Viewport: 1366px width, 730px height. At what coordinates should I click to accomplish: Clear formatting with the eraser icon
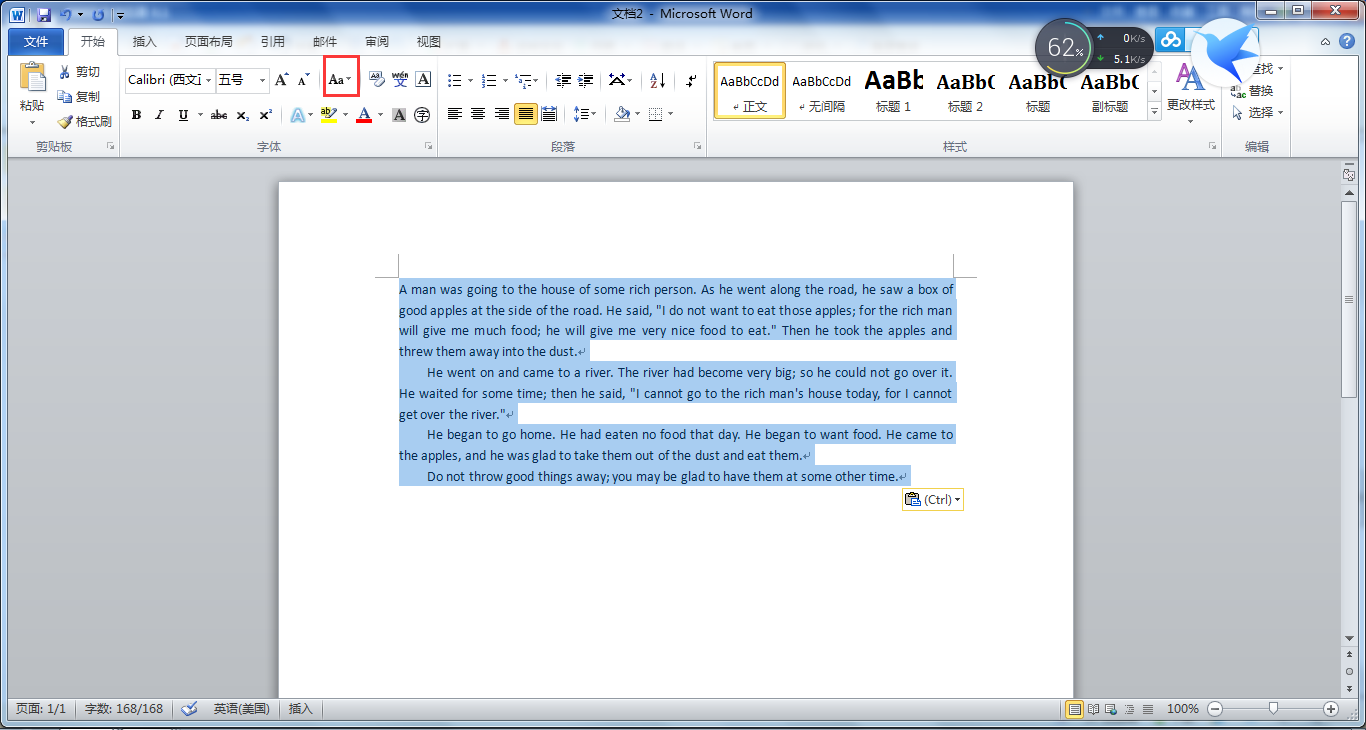tap(377, 80)
